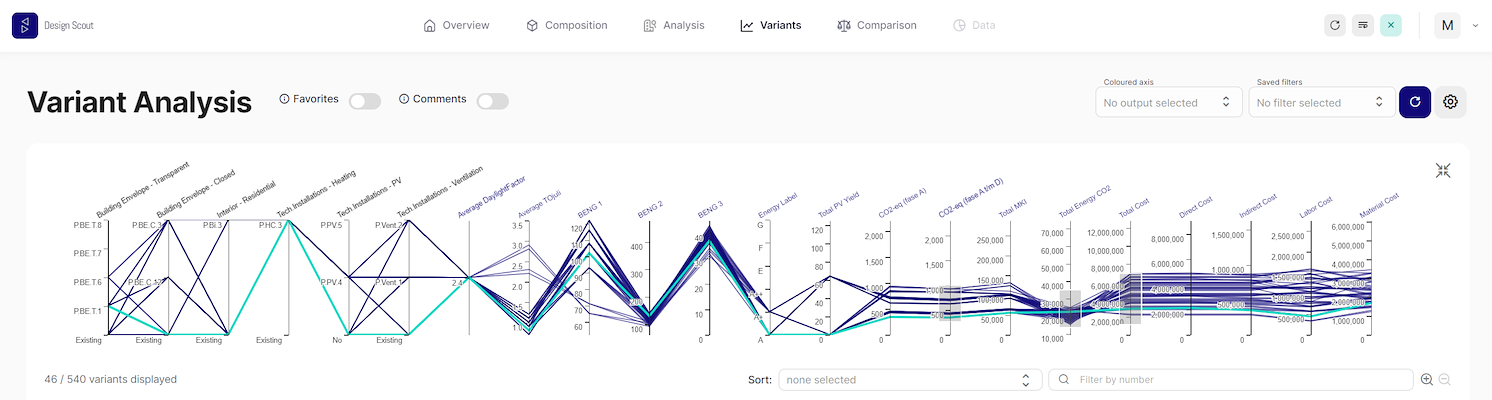Collapse the chart with shrink arrows icon
Viewport: 1492px width, 400px height.
tap(1442, 170)
